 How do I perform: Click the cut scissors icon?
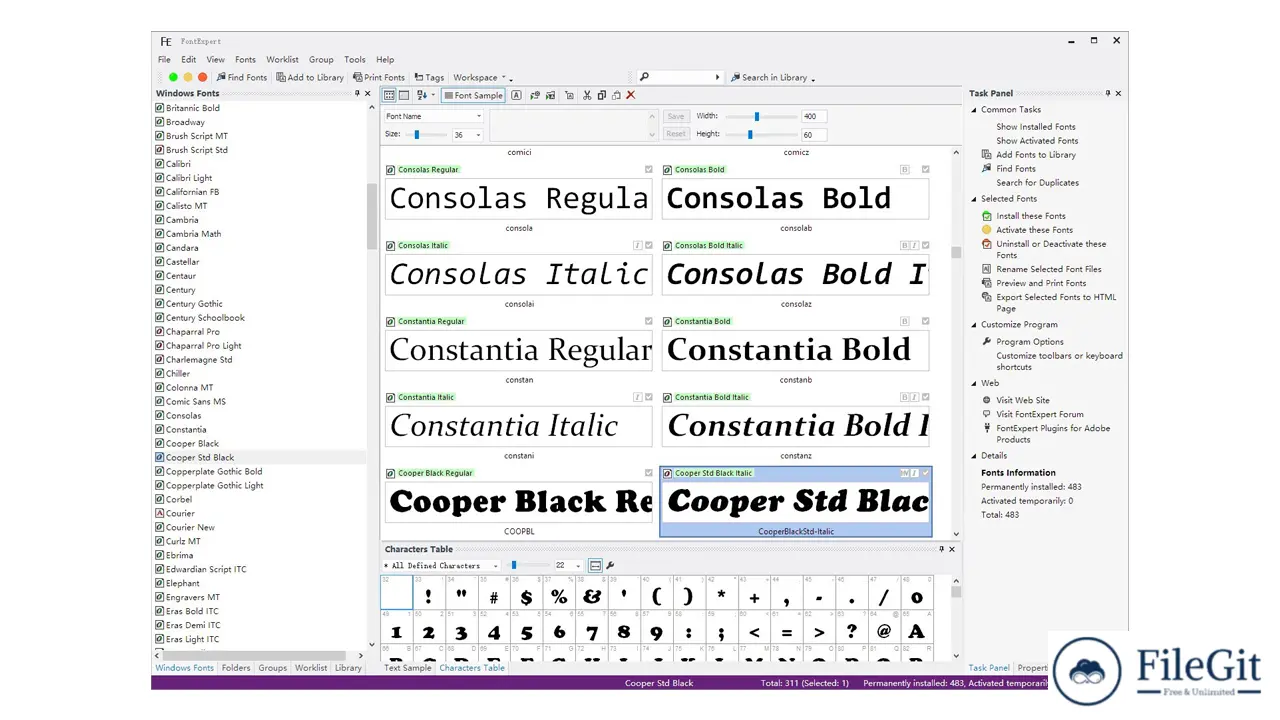(587, 96)
